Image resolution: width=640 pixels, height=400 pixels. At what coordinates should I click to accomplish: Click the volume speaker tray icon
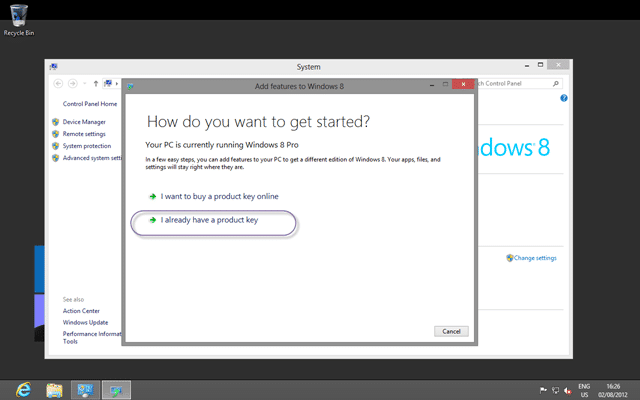point(567,391)
